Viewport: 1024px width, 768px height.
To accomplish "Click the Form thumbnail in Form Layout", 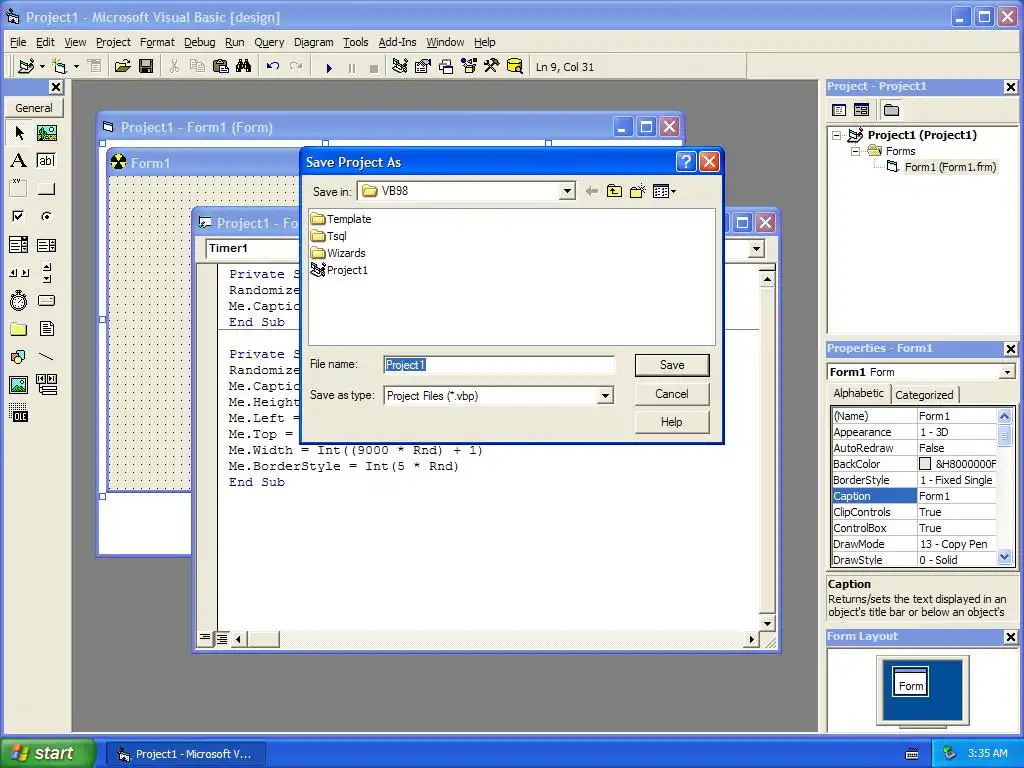I will 910,683.
